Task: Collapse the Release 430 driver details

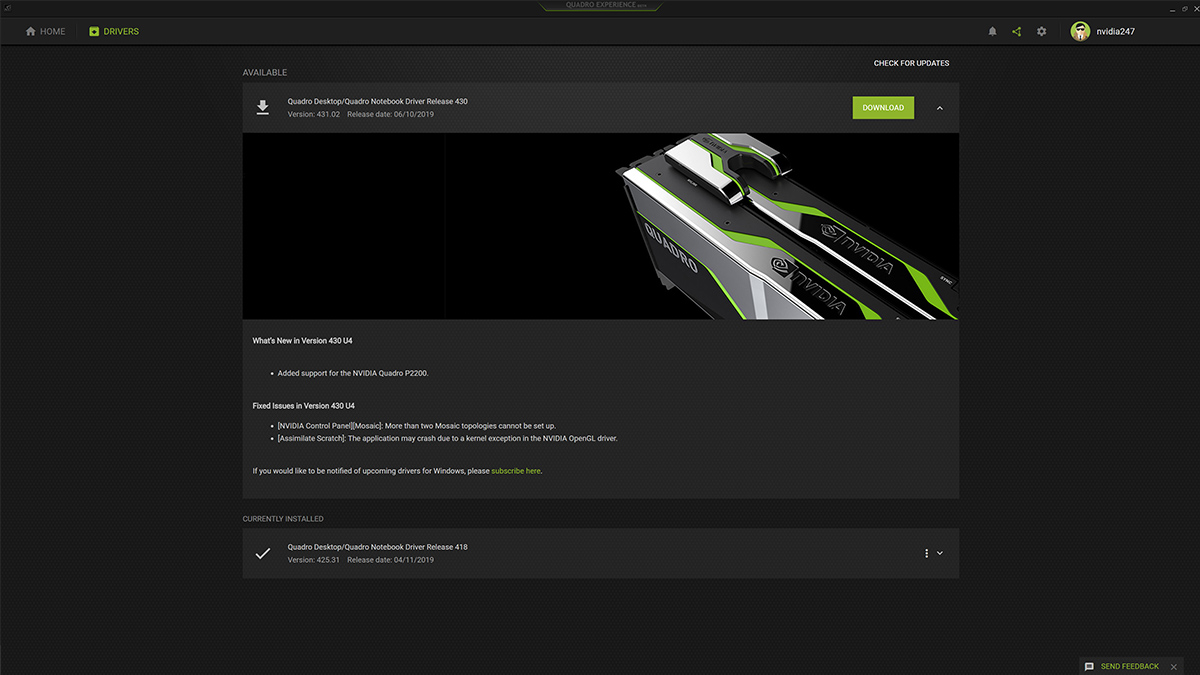Action: pyautogui.click(x=940, y=108)
